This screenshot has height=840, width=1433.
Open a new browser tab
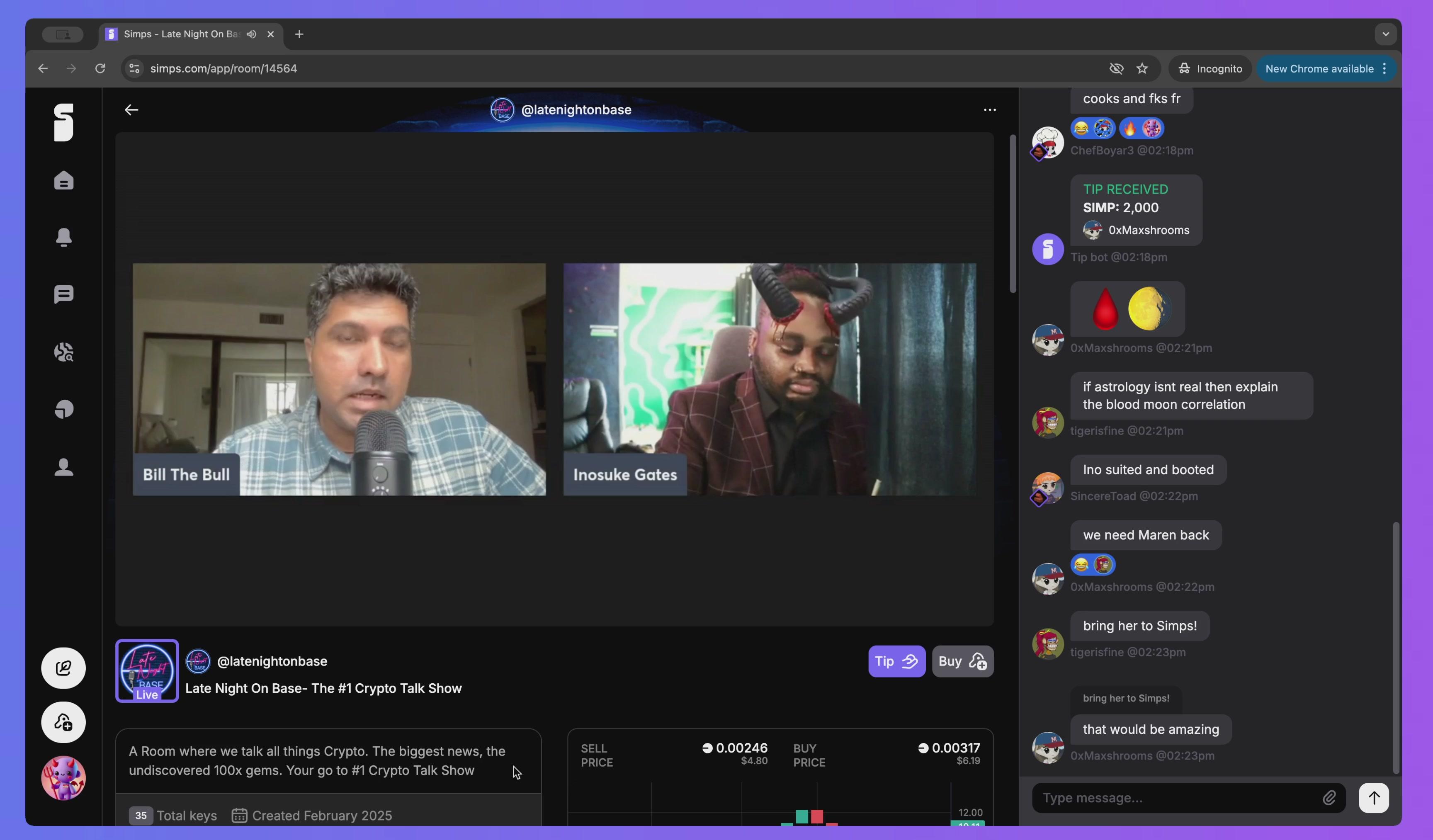click(x=299, y=34)
